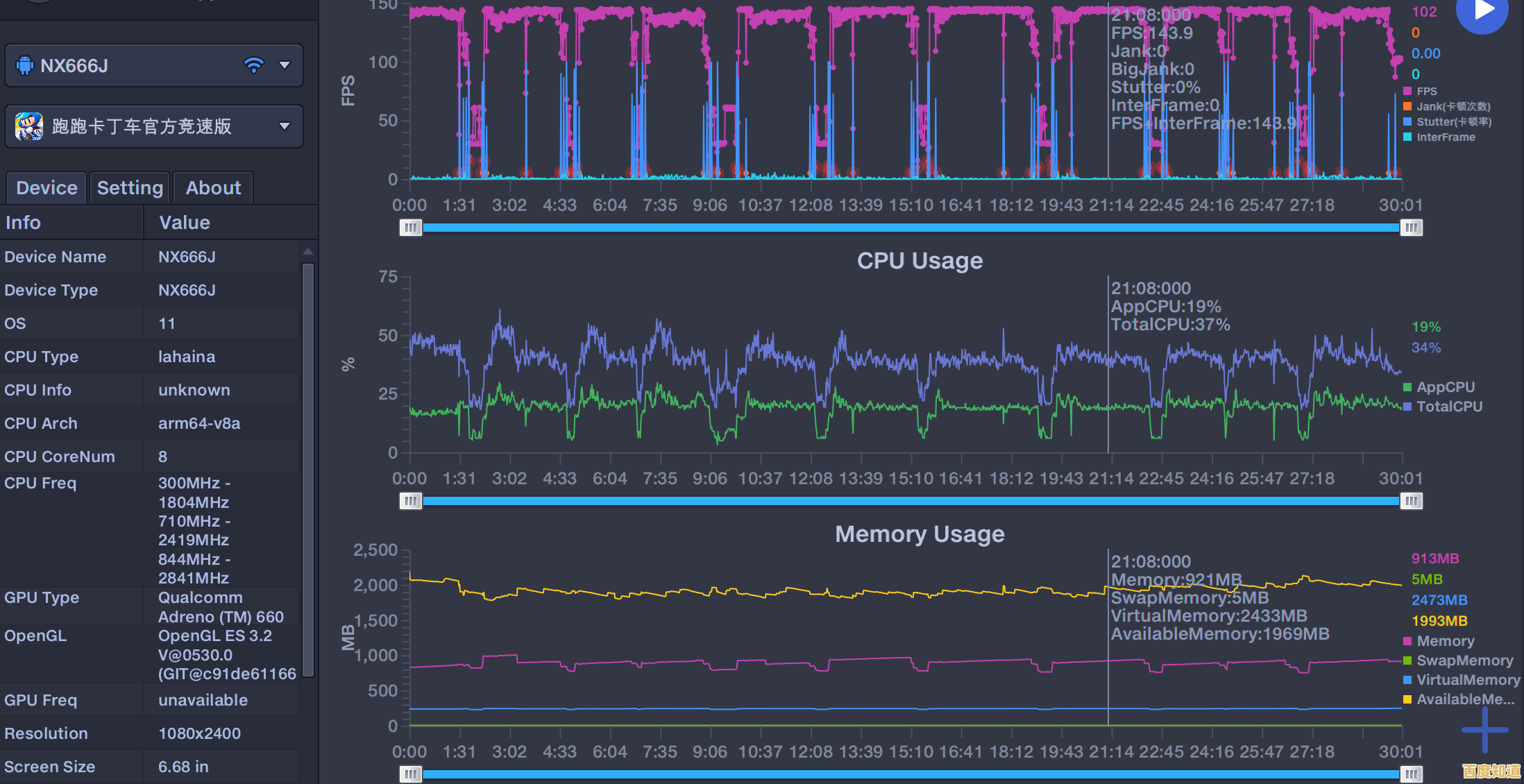Expand the application selection dropdown arrow
1524x784 pixels.
coord(284,126)
